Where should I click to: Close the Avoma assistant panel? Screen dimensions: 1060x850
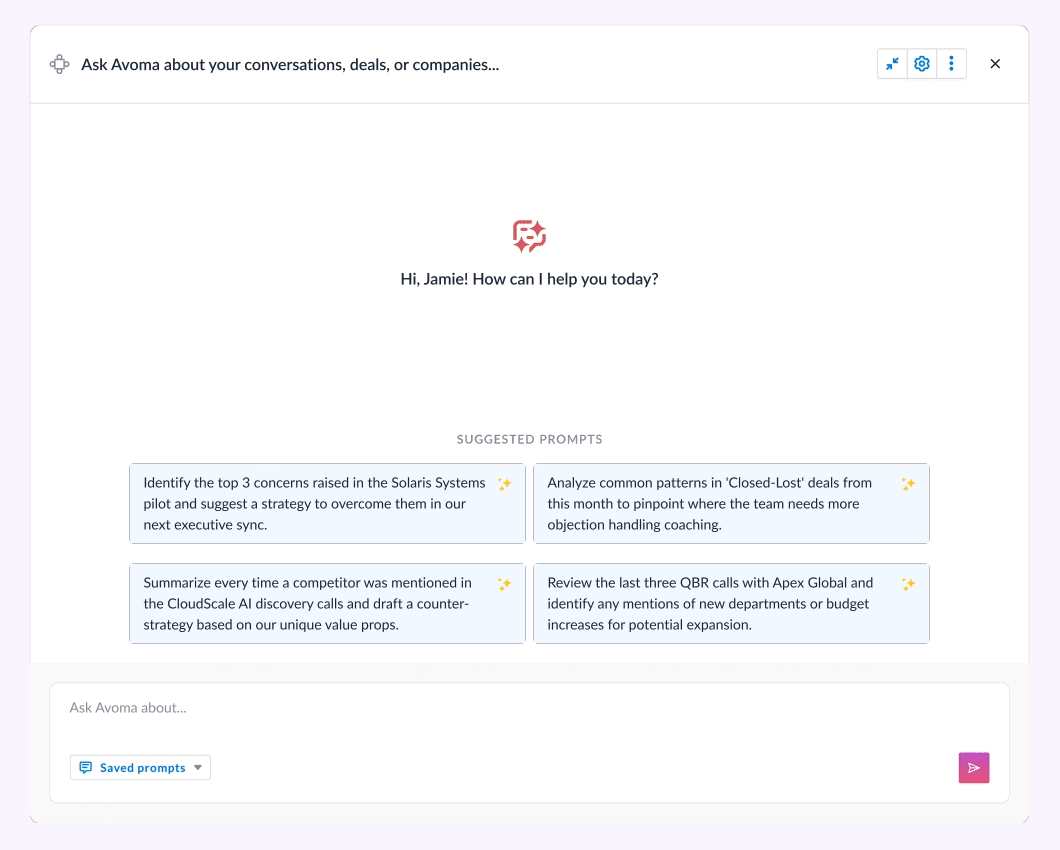[x=995, y=63]
